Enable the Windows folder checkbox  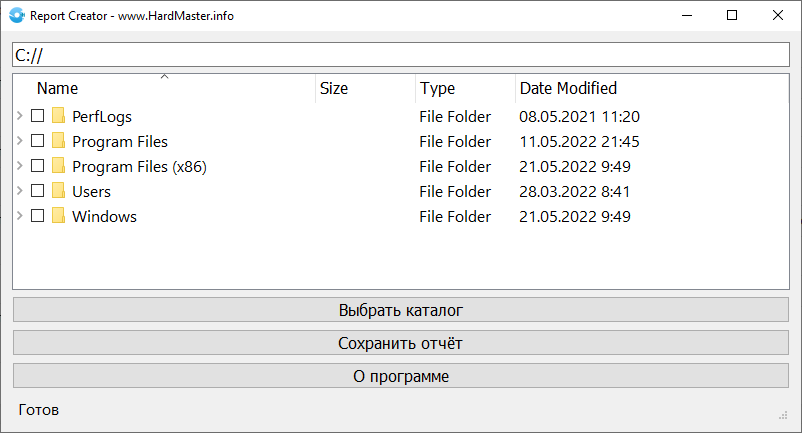click(x=37, y=216)
